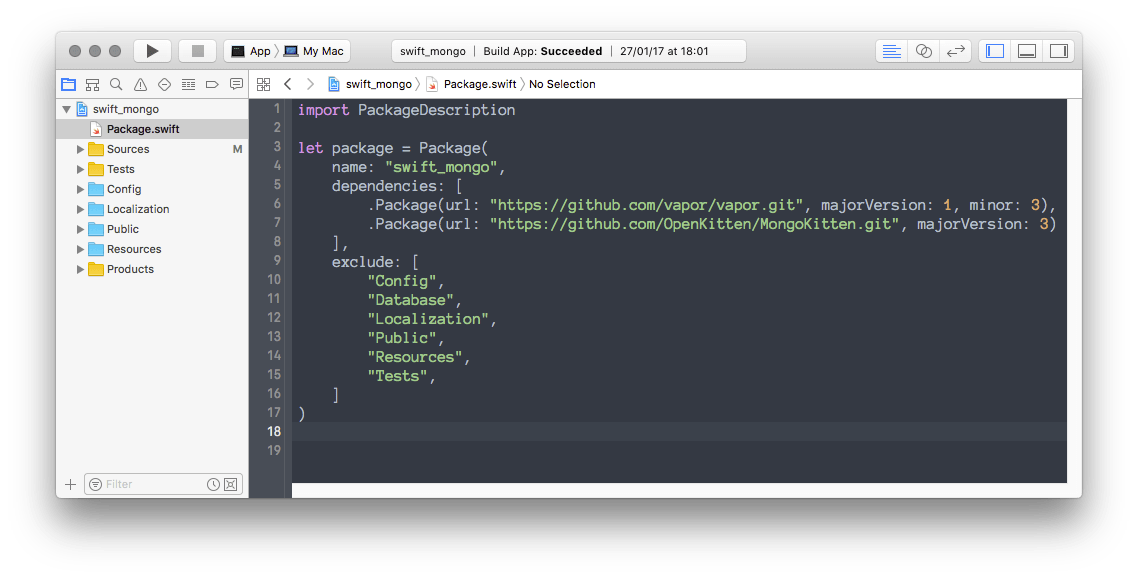
Task: Select the Tests folder row
Action: point(152,169)
